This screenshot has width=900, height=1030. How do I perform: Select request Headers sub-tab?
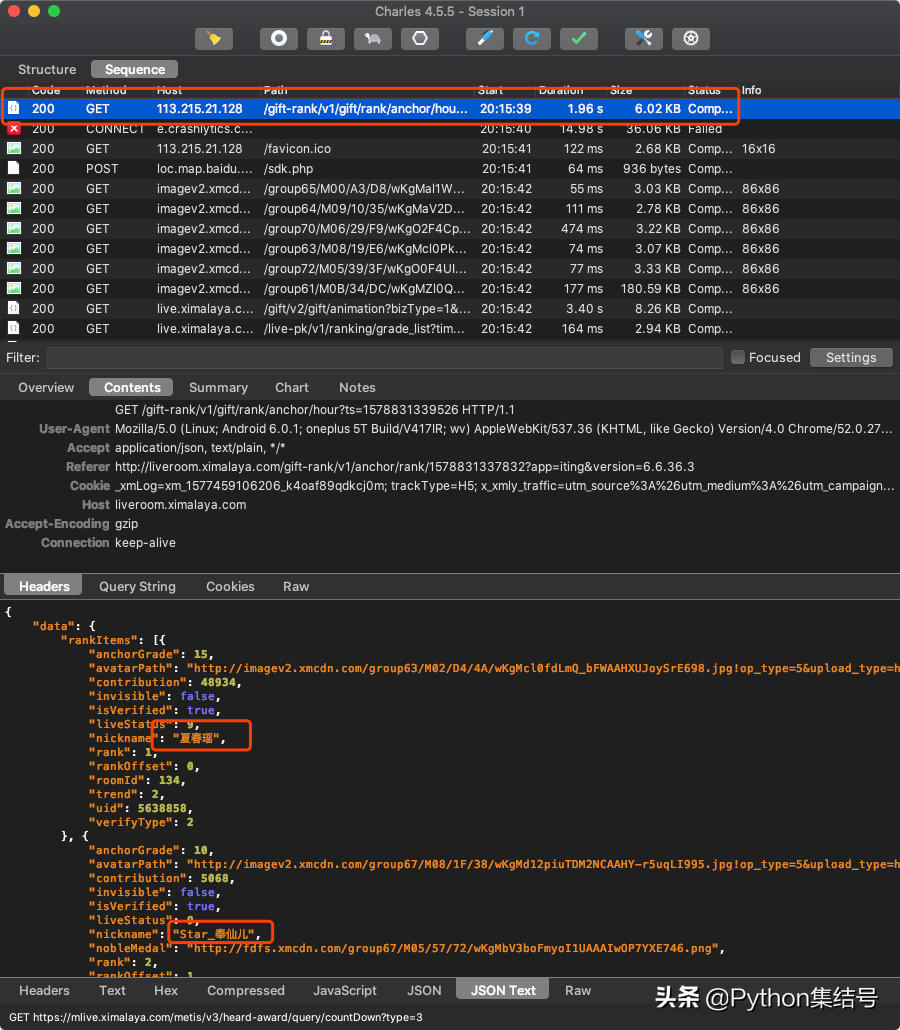[x=44, y=586]
